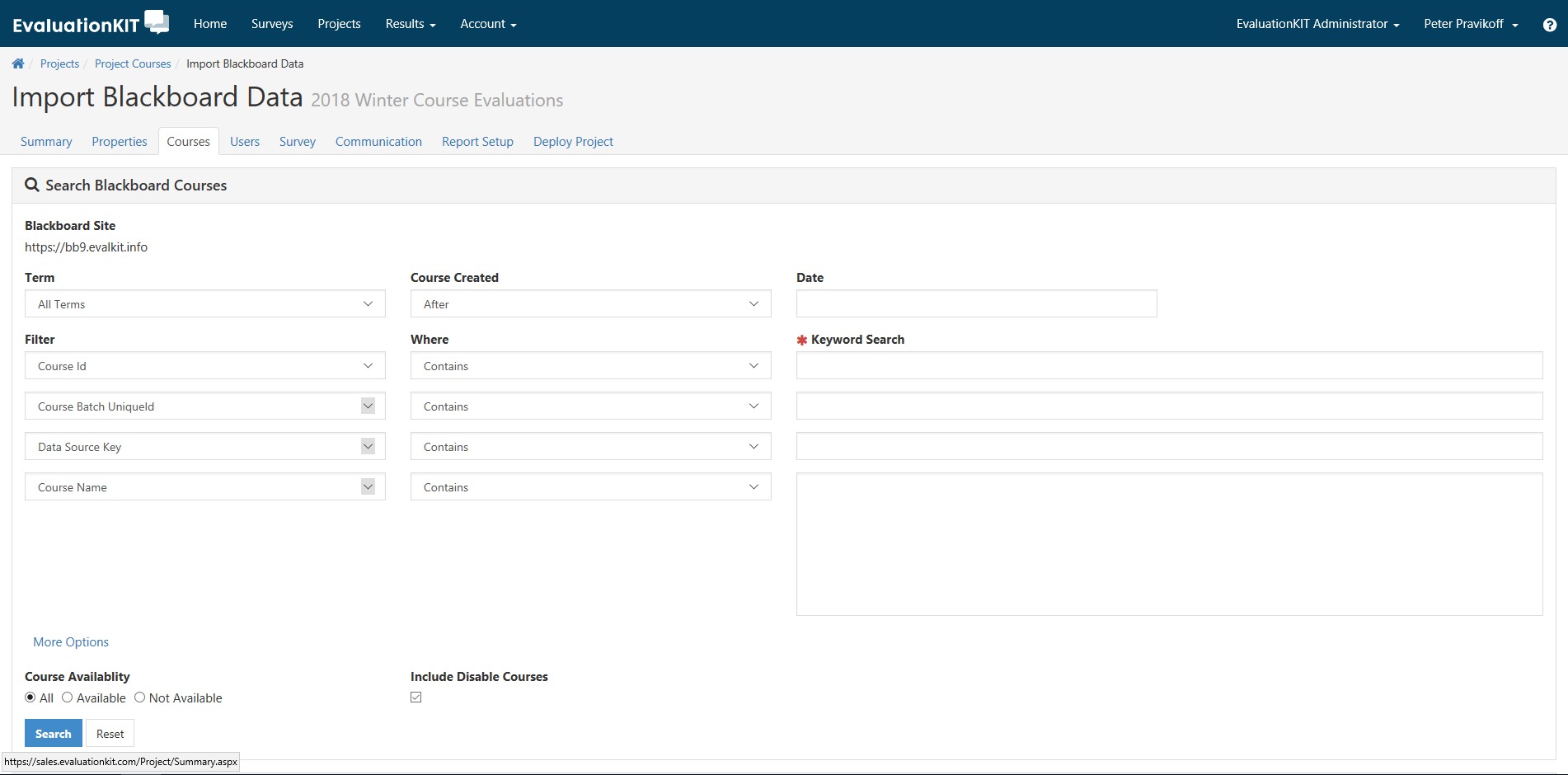The height and width of the screenshot is (775, 1568).
Task: Open the Results menu in navbar
Action: coord(410,24)
